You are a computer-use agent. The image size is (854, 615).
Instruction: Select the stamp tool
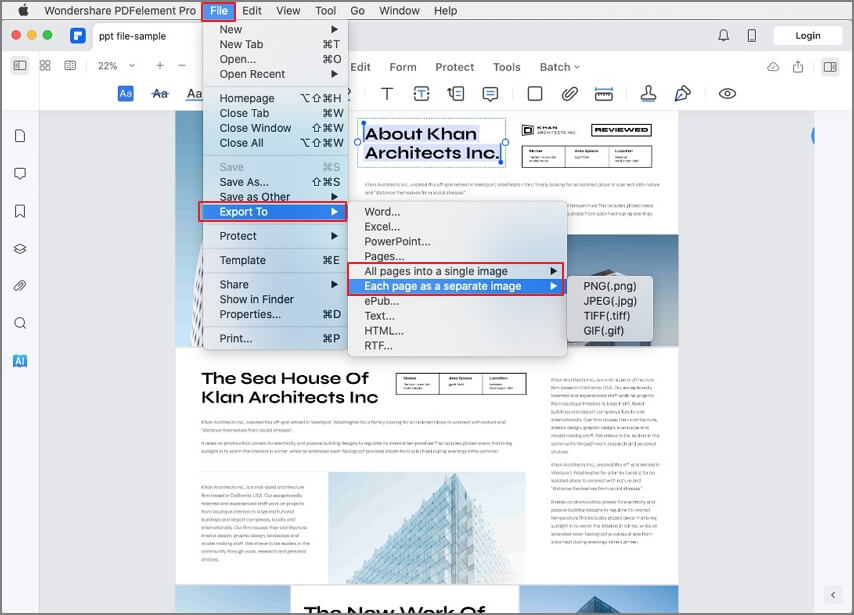click(x=648, y=94)
